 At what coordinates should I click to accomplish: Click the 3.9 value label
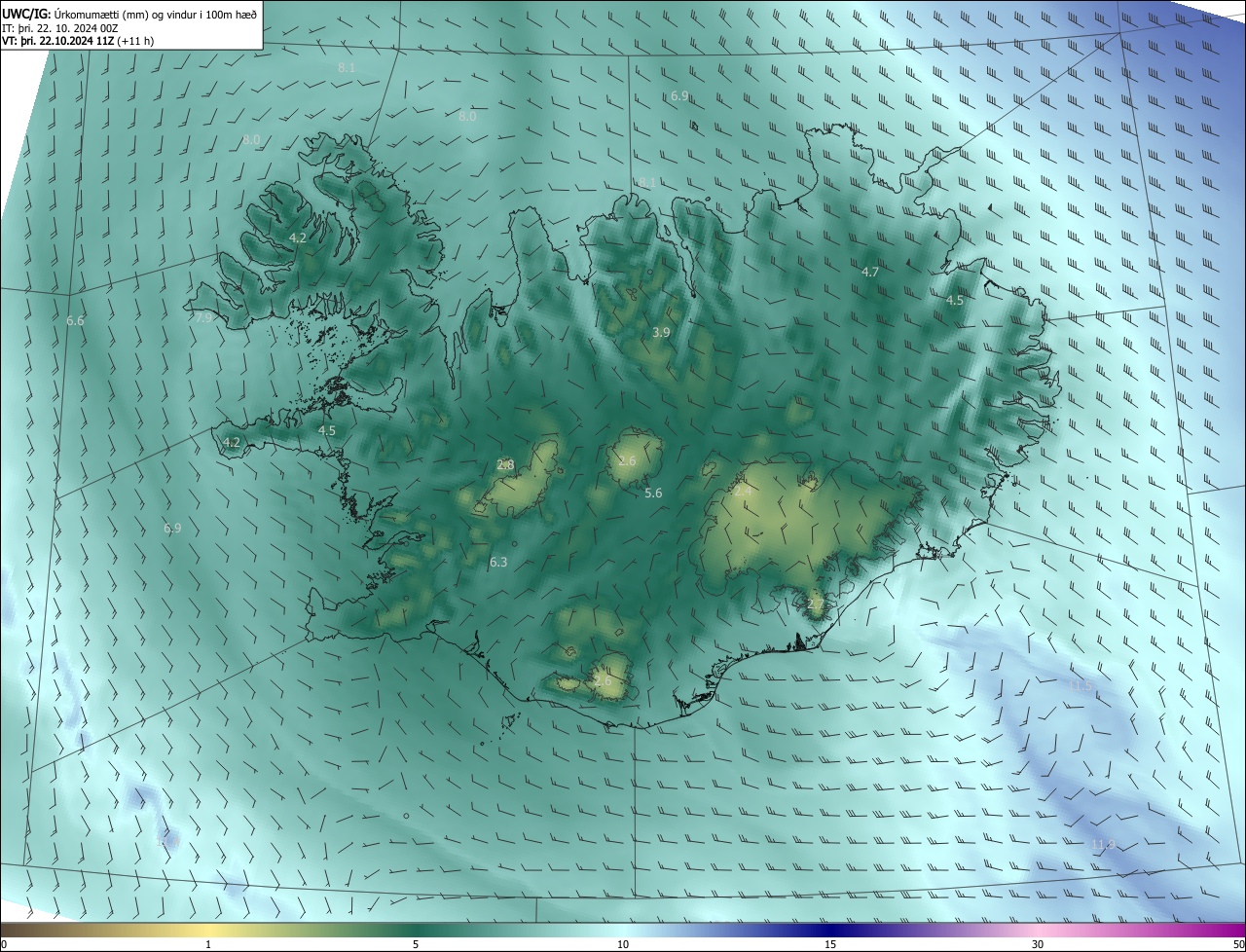click(x=661, y=333)
